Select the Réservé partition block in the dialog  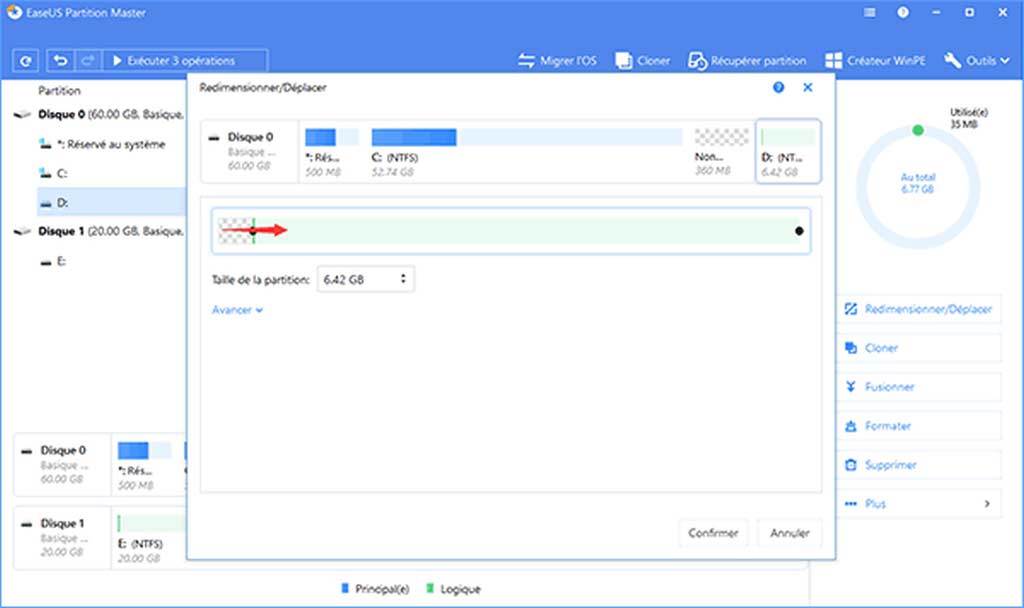pos(331,153)
